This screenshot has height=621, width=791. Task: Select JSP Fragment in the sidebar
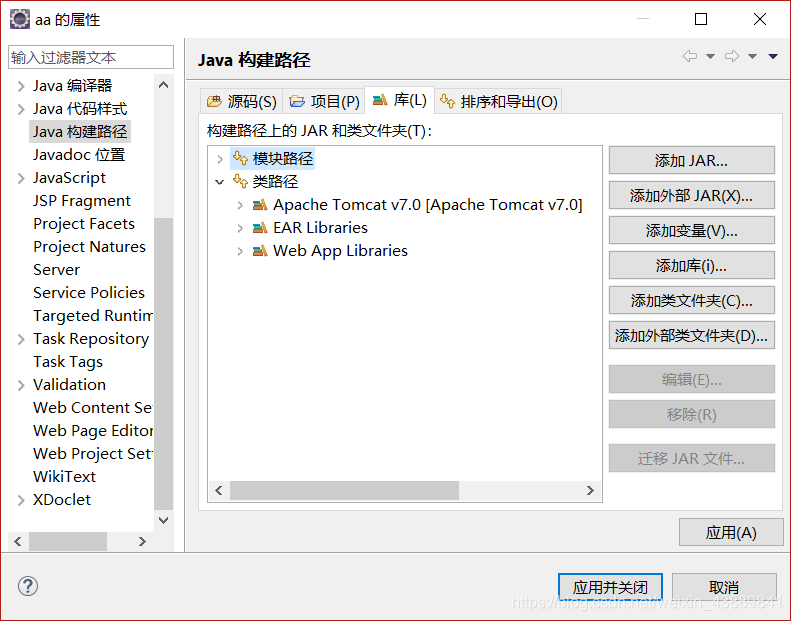point(82,201)
